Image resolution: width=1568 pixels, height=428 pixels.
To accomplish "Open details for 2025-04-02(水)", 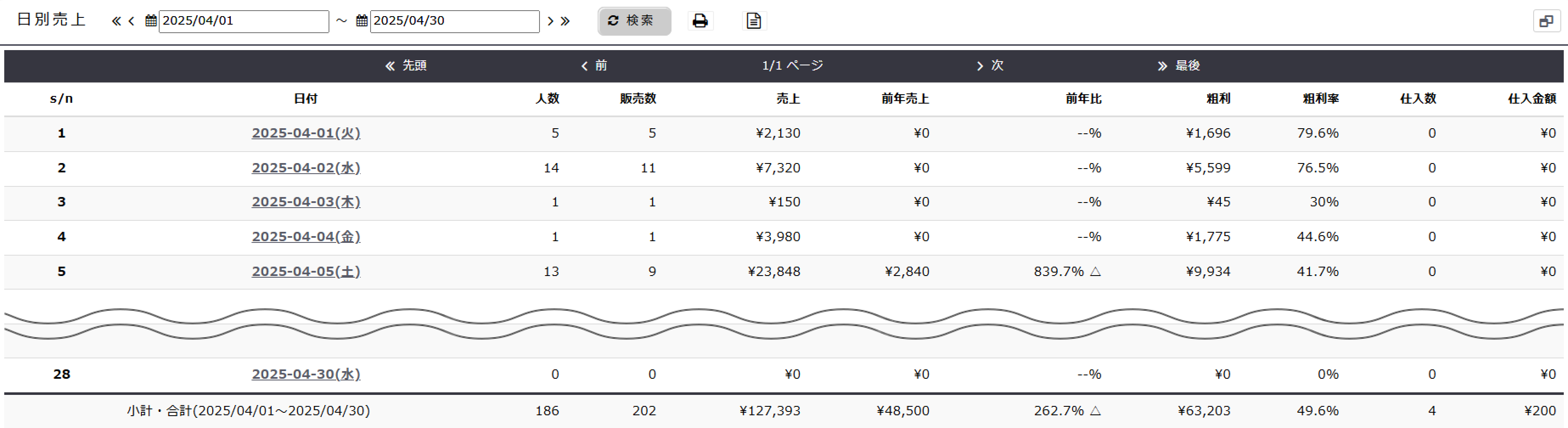I will click(x=307, y=167).
